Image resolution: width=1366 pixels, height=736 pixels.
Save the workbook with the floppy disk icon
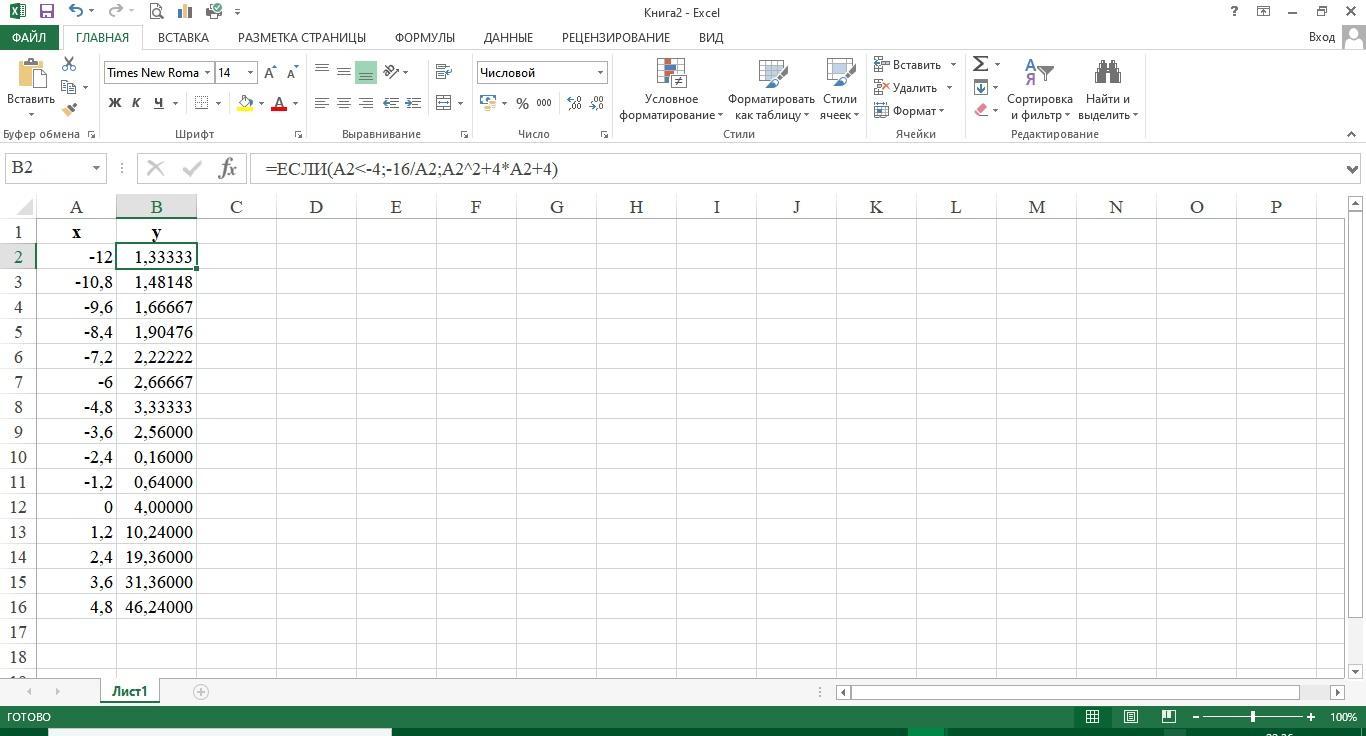(x=46, y=12)
